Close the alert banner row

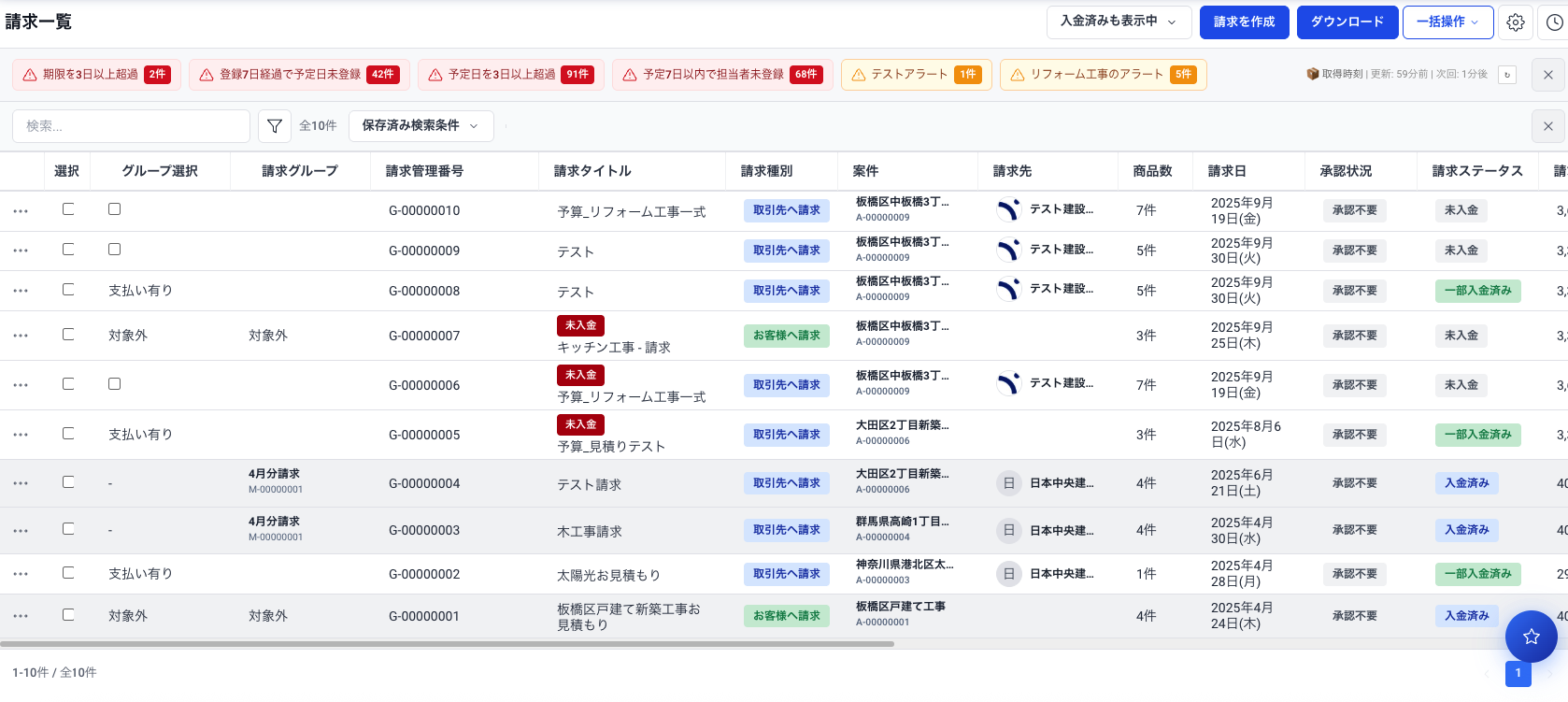pos(1548,75)
